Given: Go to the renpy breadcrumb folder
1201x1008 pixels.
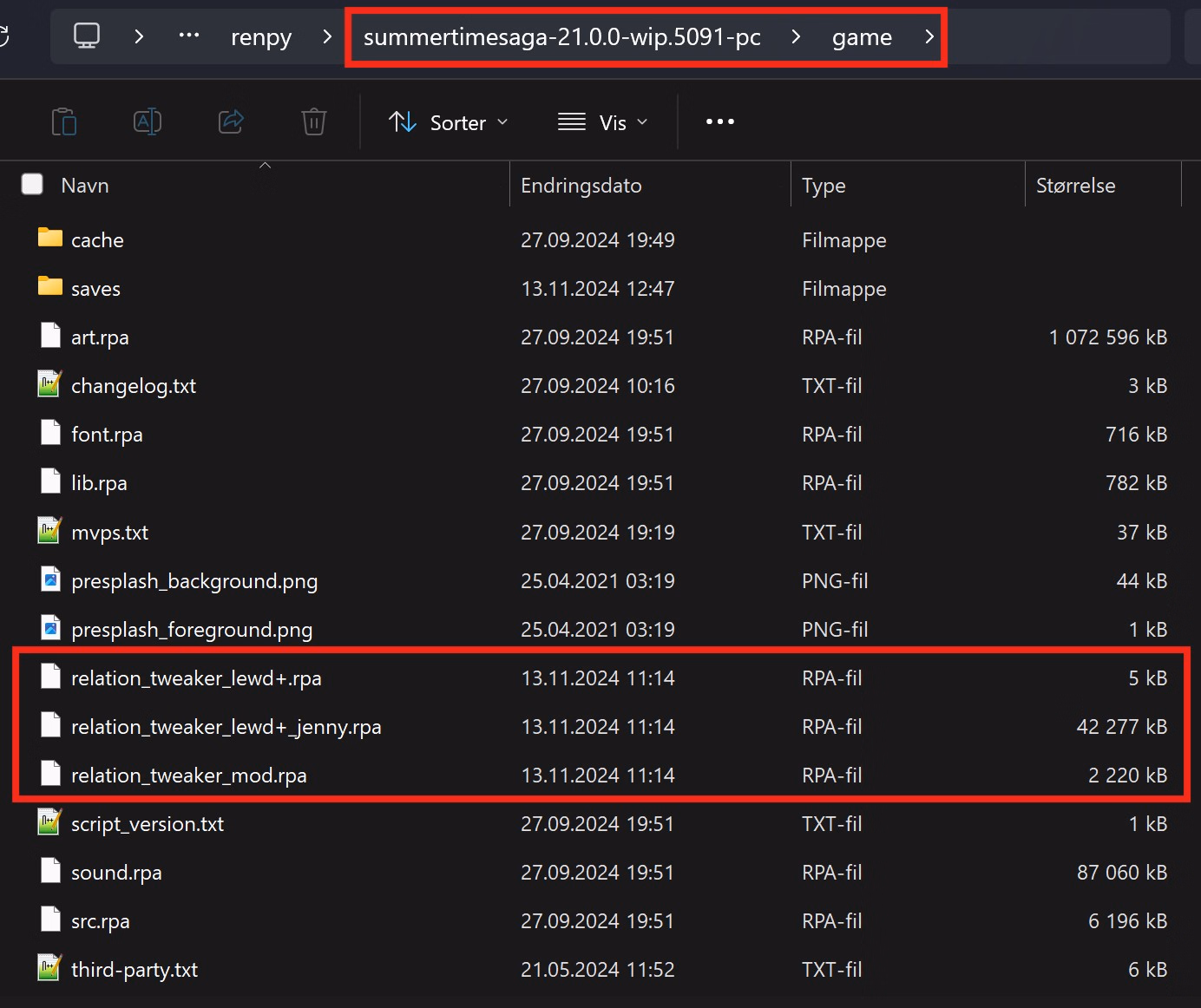Looking at the screenshot, I should (x=261, y=36).
